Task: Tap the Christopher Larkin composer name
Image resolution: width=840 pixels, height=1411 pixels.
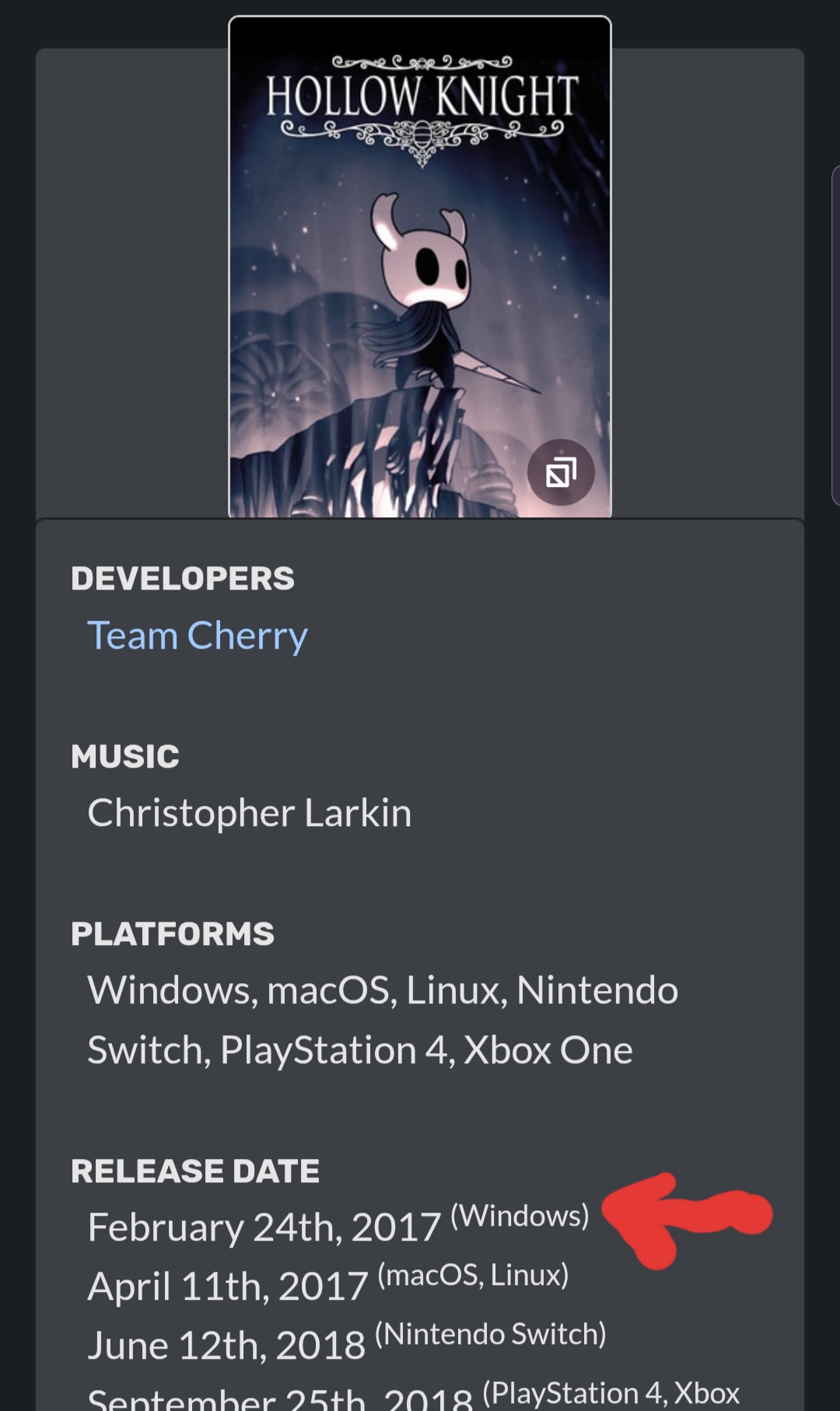Action: click(250, 814)
